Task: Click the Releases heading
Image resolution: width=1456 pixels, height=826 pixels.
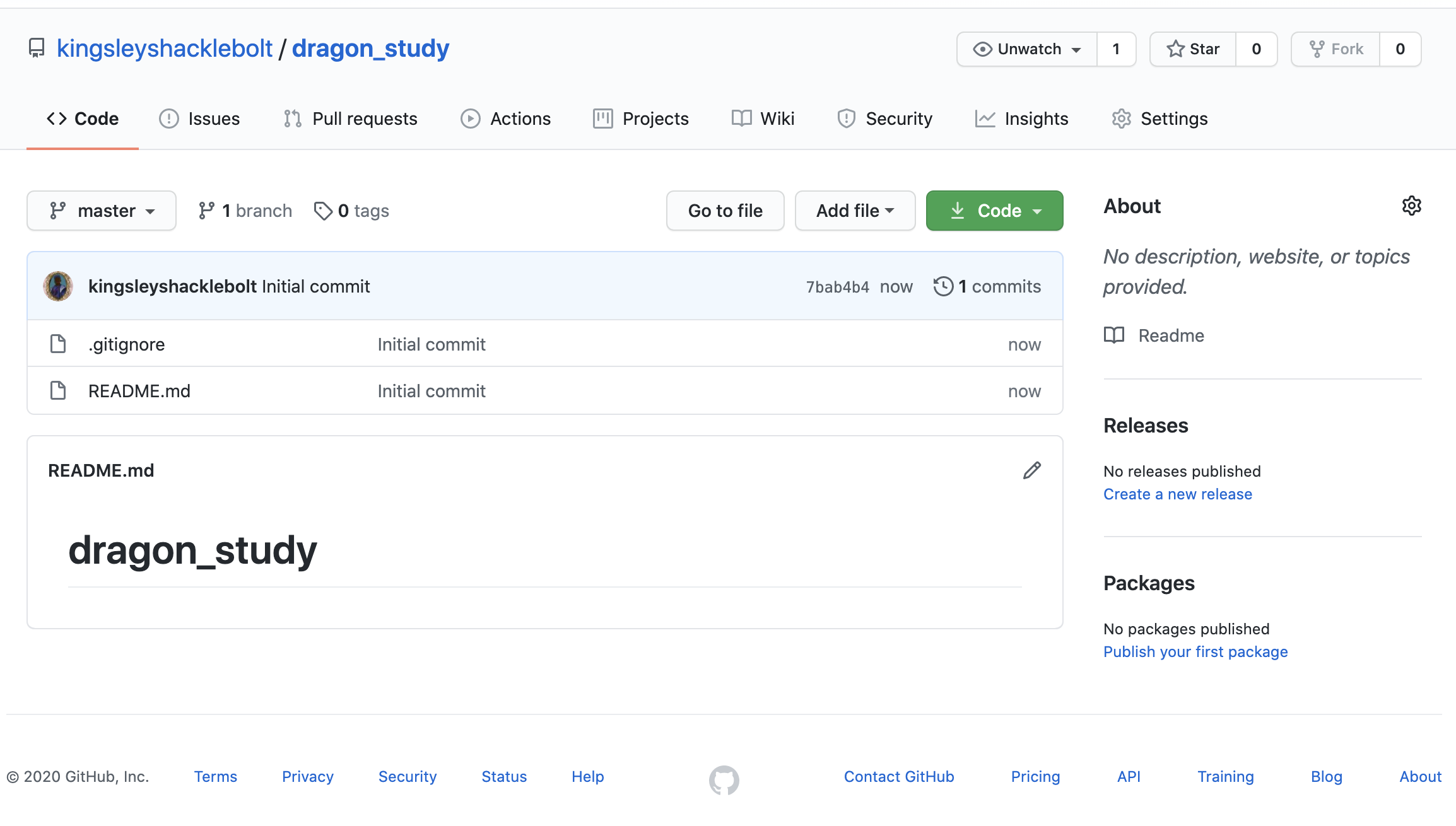Action: tap(1146, 426)
